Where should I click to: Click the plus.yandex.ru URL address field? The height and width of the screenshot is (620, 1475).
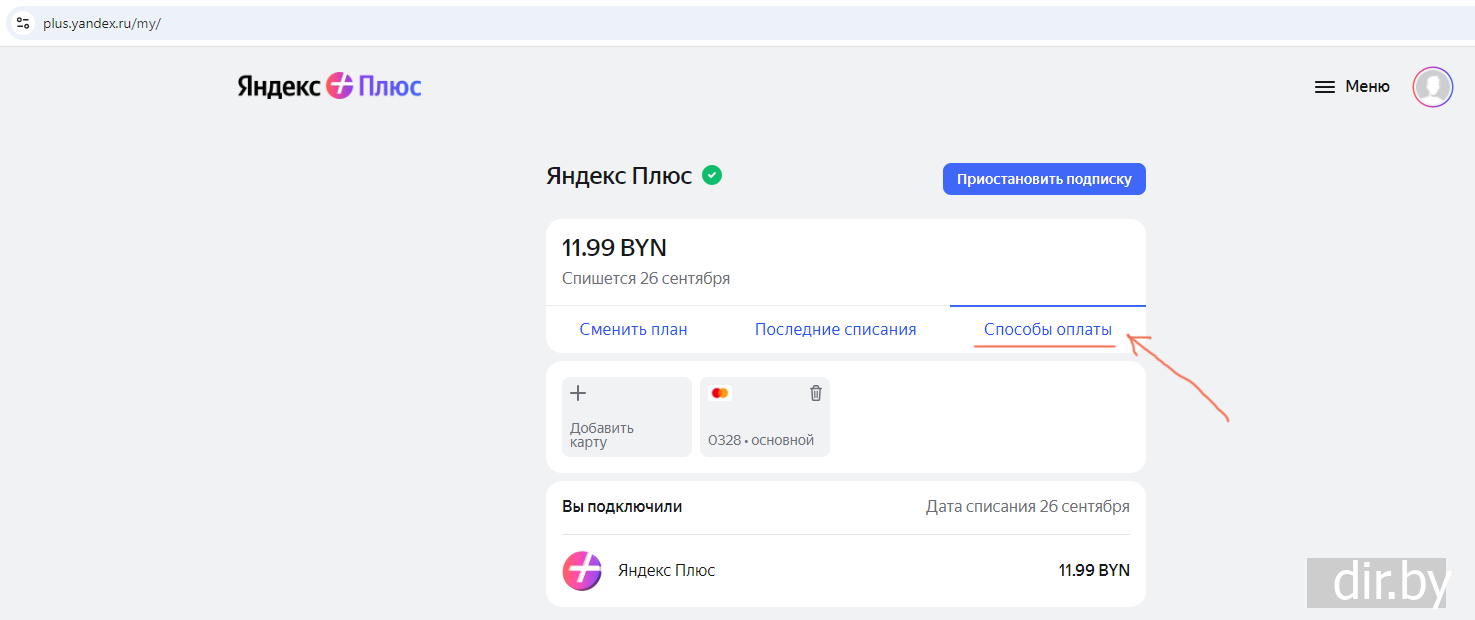tap(102, 23)
